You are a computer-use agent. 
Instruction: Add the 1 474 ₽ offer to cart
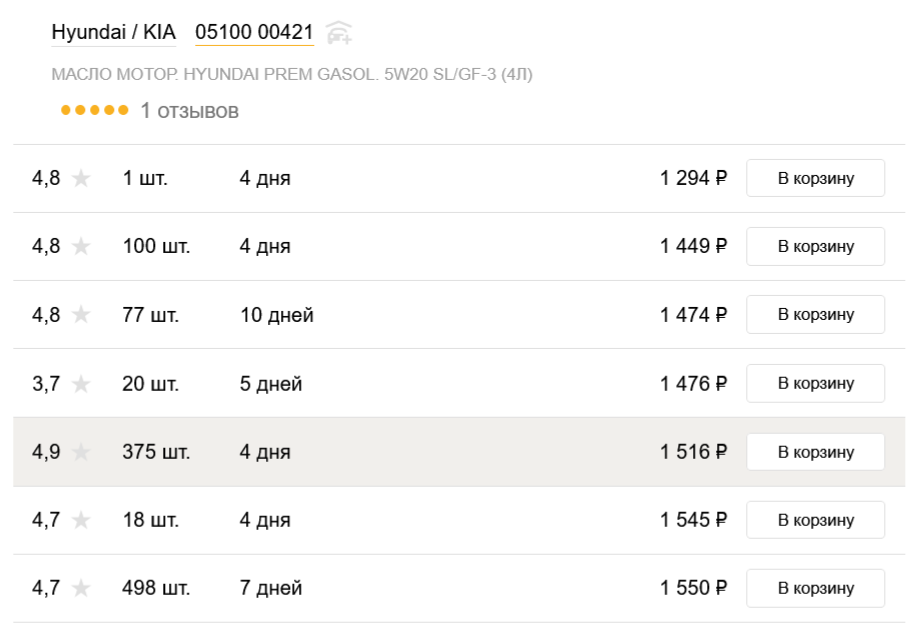815,314
